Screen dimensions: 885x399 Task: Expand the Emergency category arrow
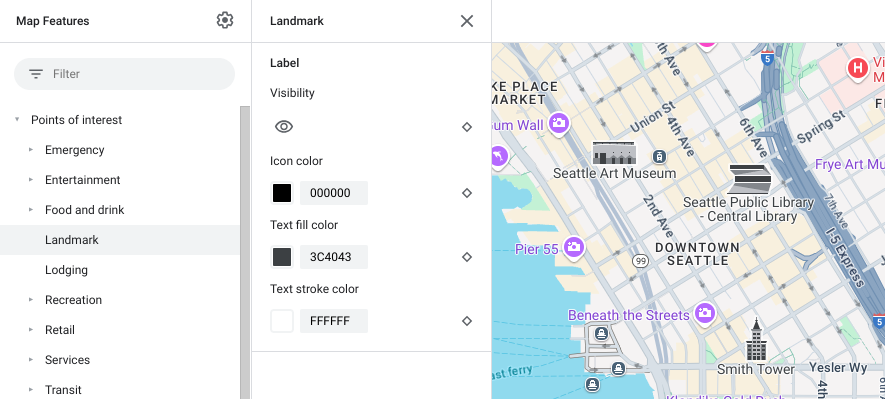click(x=31, y=150)
